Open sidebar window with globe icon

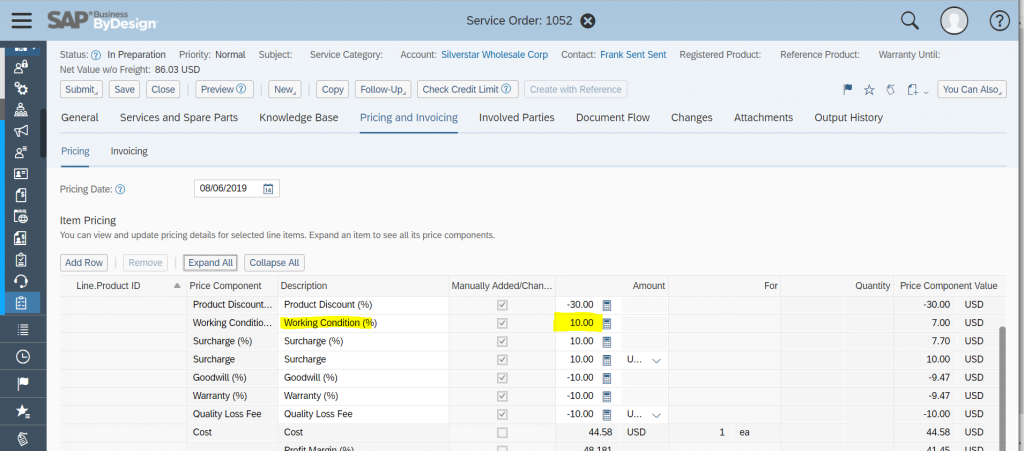tap(21, 217)
